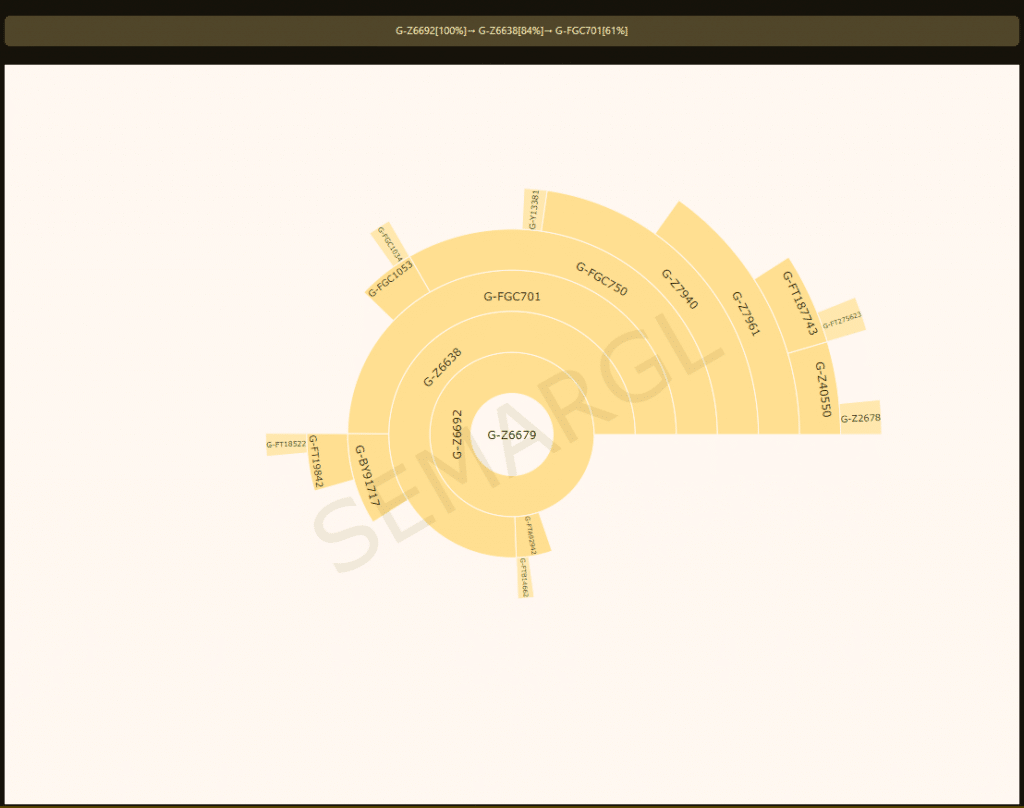1024x808 pixels.
Task: Select the G-Z6692 ring segment
Action: pyautogui.click(x=457, y=434)
